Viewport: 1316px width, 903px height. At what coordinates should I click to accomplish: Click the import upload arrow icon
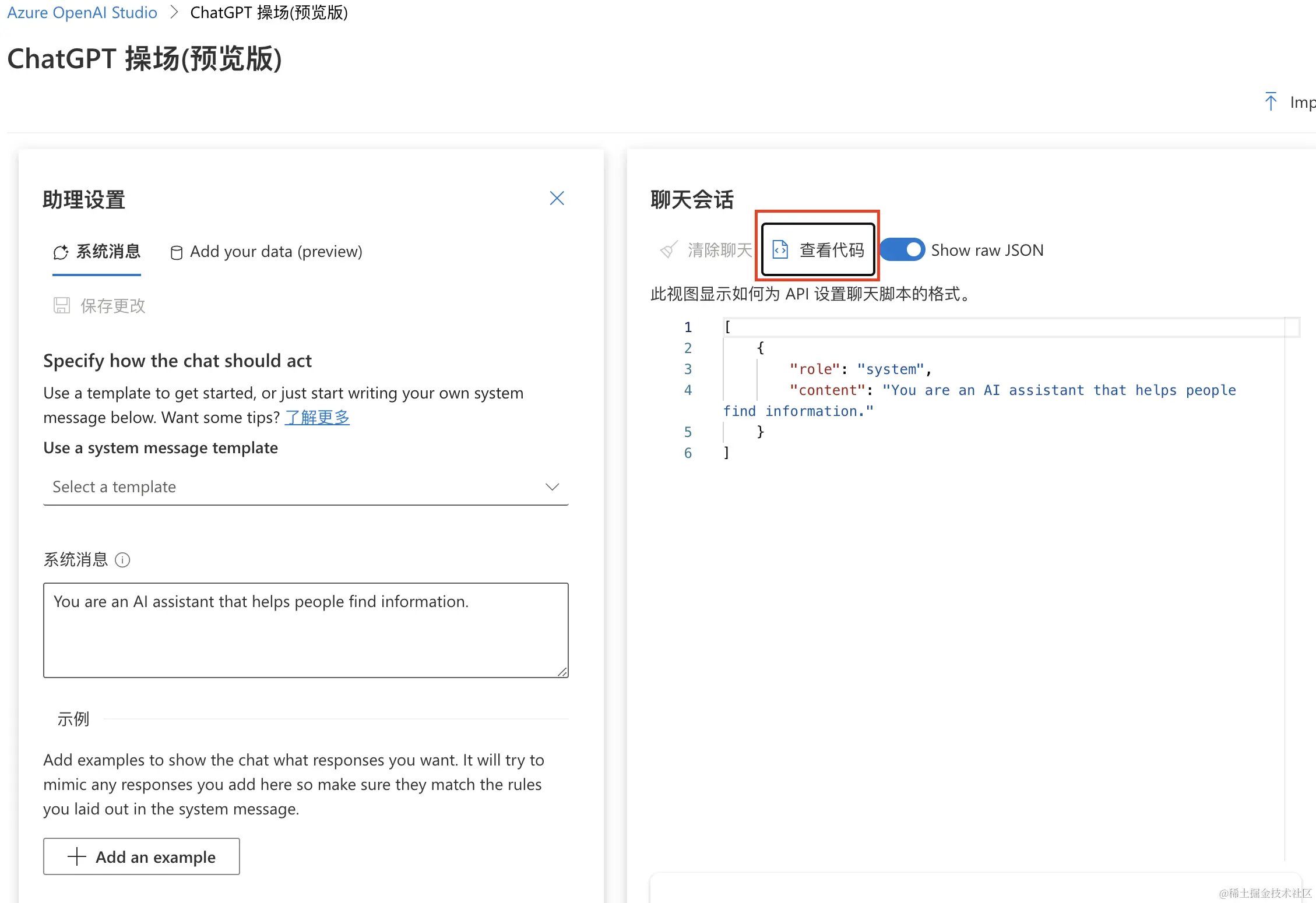pyautogui.click(x=1271, y=101)
